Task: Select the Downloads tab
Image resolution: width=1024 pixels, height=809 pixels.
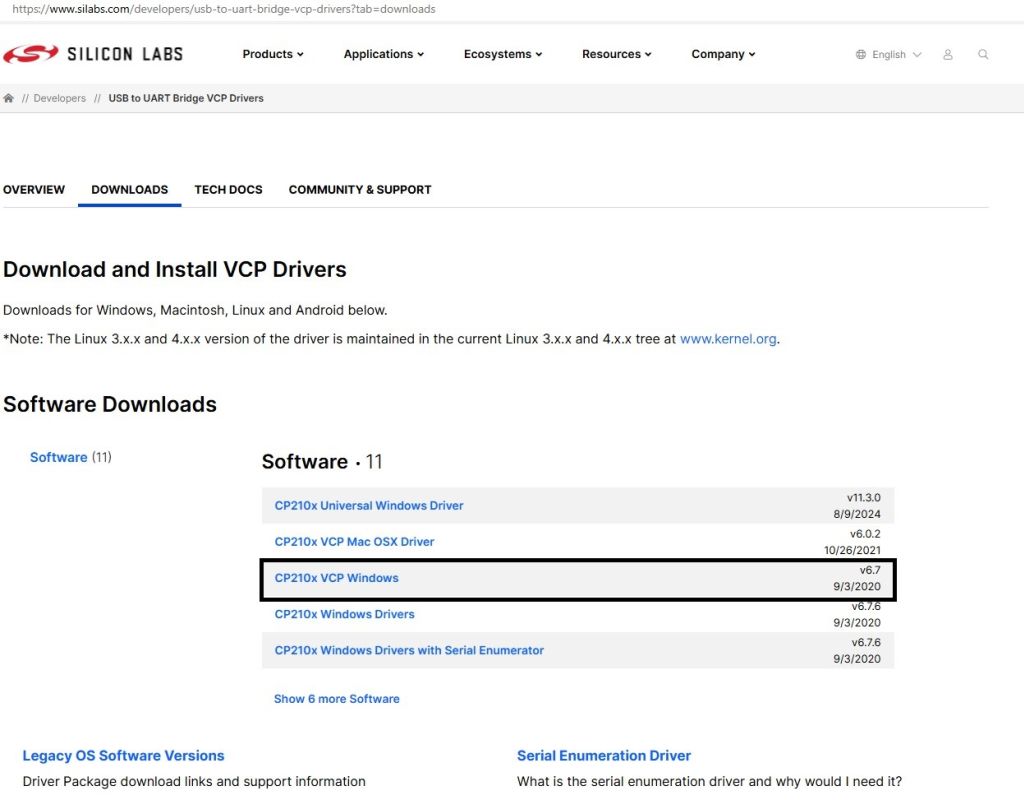Action: 129,189
